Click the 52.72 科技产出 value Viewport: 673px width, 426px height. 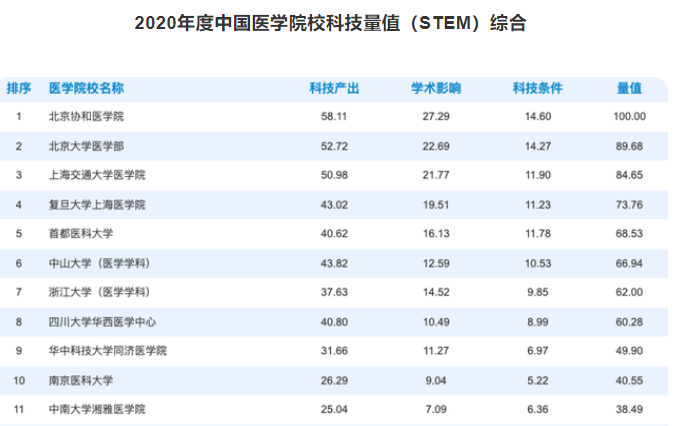point(334,146)
